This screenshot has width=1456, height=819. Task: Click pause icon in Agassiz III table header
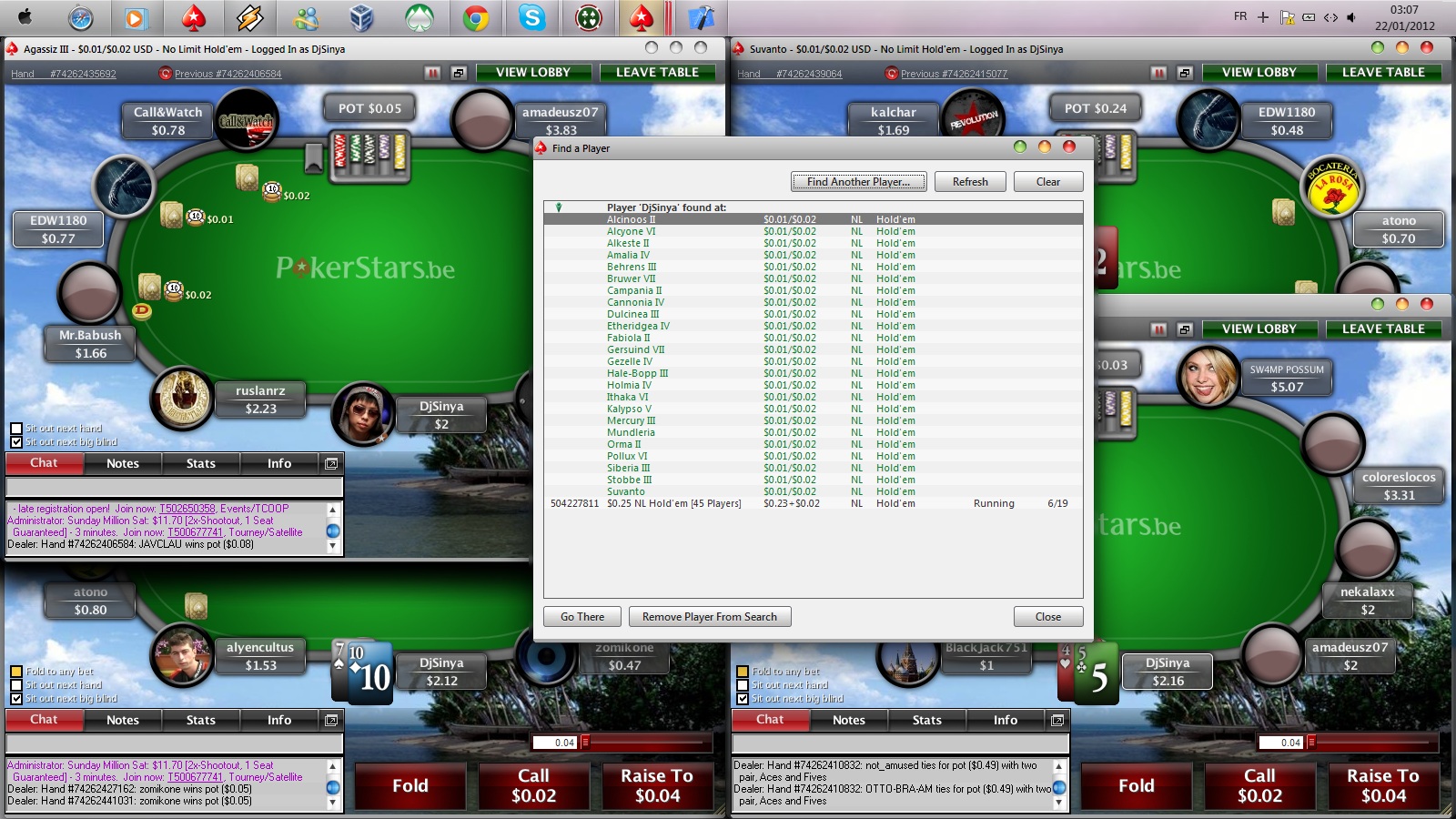point(432,73)
